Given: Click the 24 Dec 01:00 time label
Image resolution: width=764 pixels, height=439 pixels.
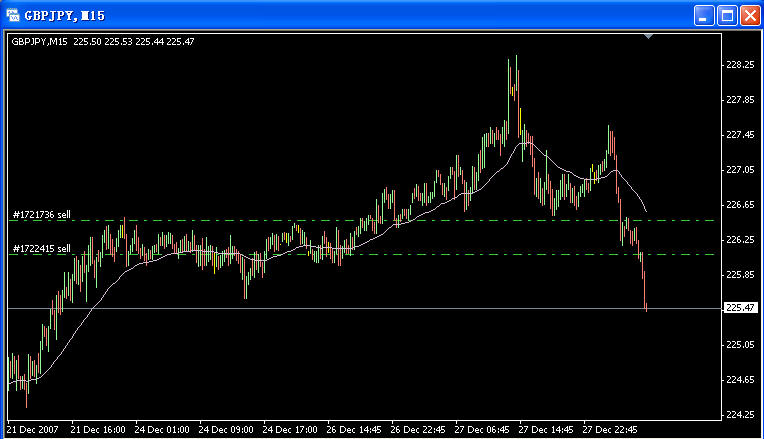Looking at the screenshot, I should click(x=162, y=430).
